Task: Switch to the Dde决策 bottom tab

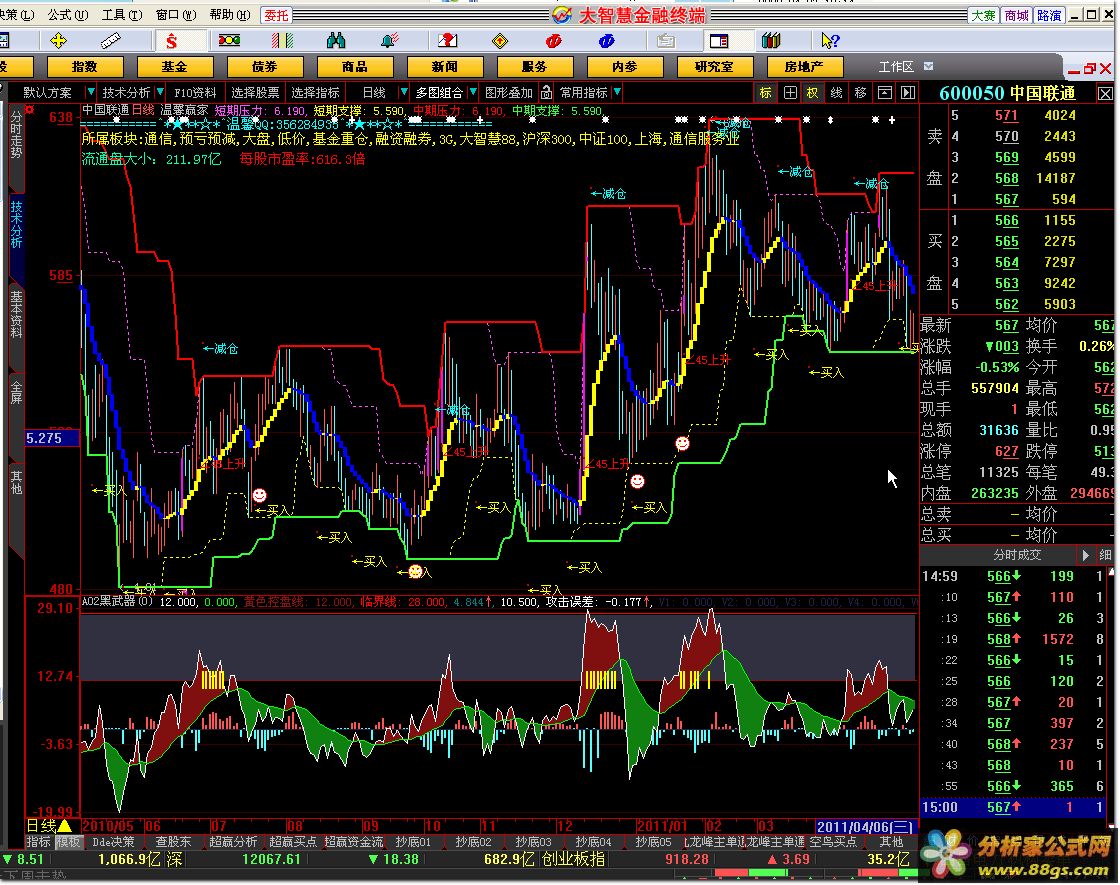Action: 114,842
